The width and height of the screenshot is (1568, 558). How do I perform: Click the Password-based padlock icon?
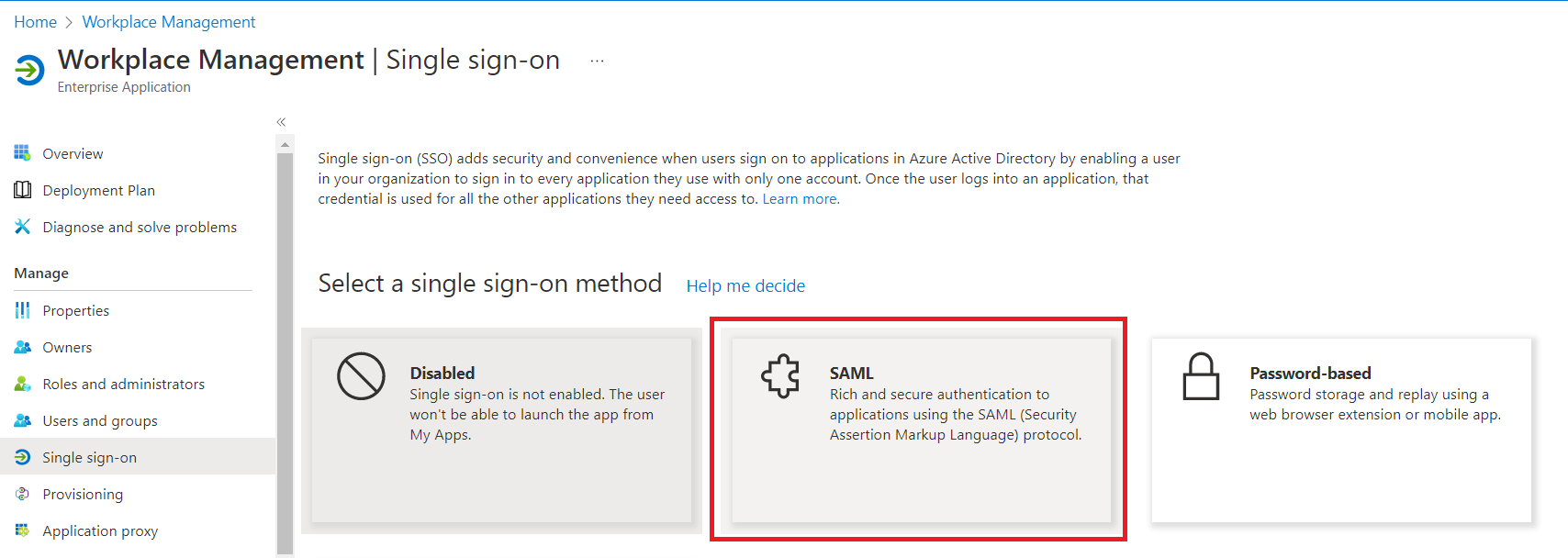pyautogui.click(x=1201, y=376)
